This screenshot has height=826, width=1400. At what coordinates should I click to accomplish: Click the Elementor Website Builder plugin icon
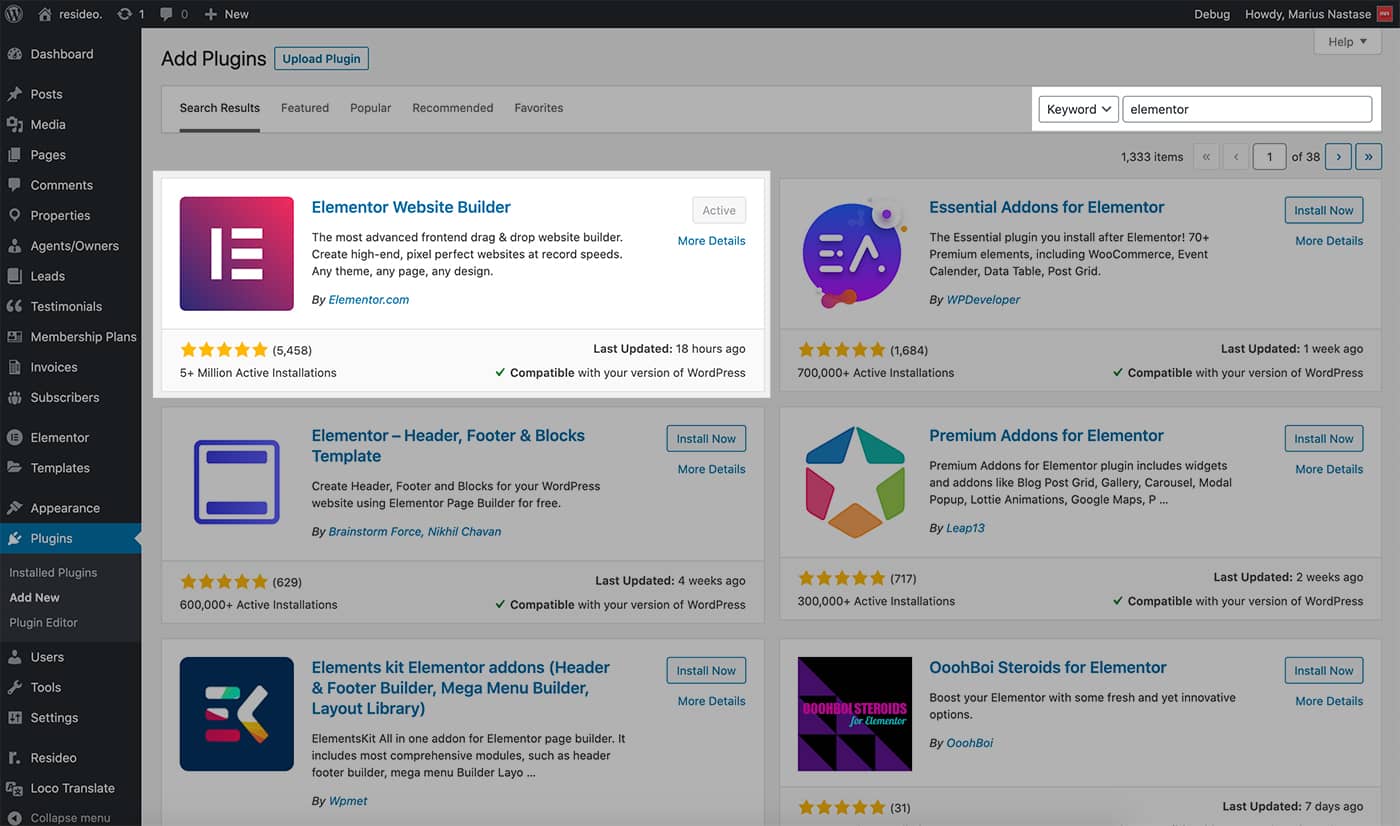(237, 253)
